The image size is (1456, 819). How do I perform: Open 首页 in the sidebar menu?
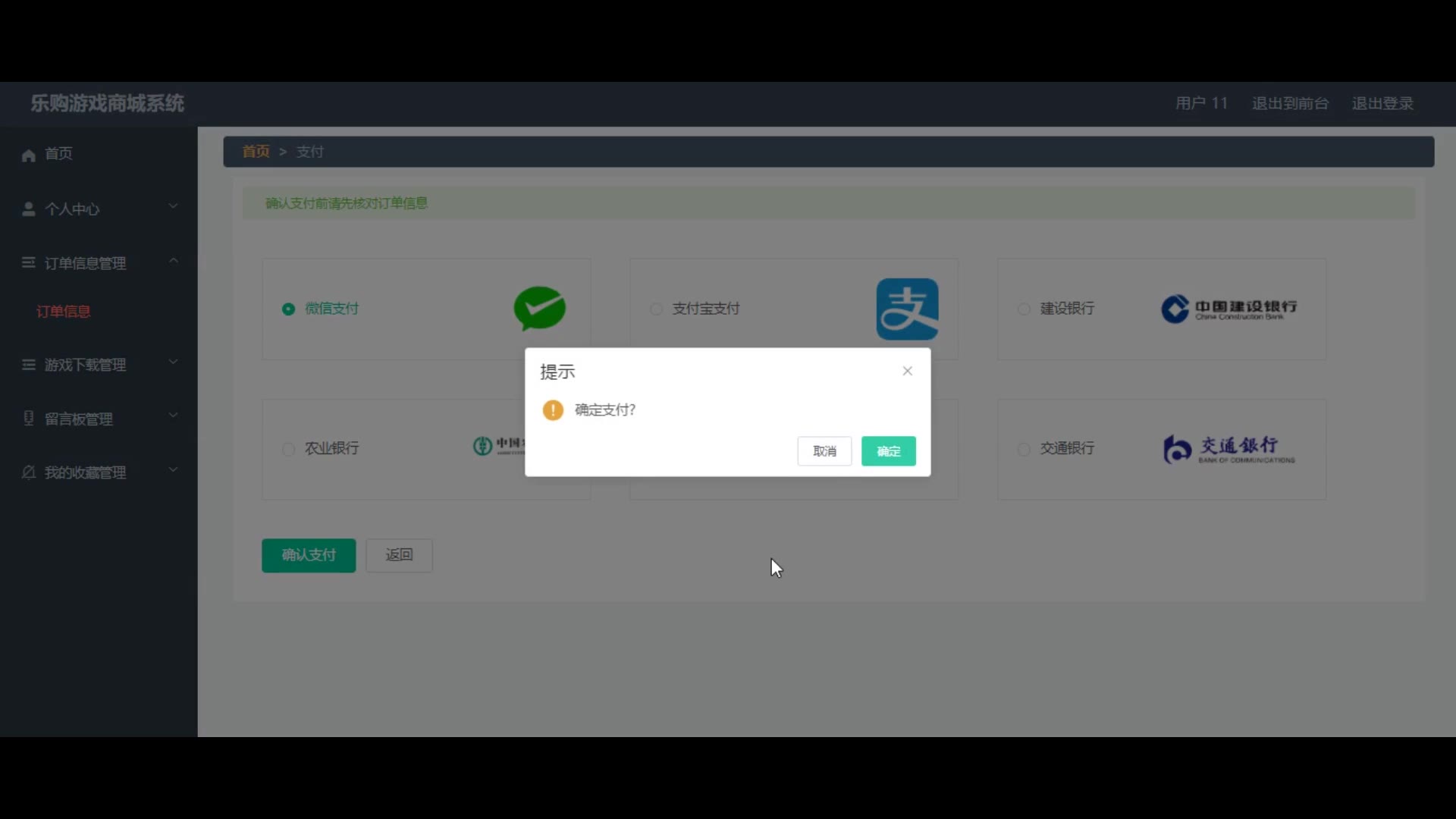pos(99,154)
